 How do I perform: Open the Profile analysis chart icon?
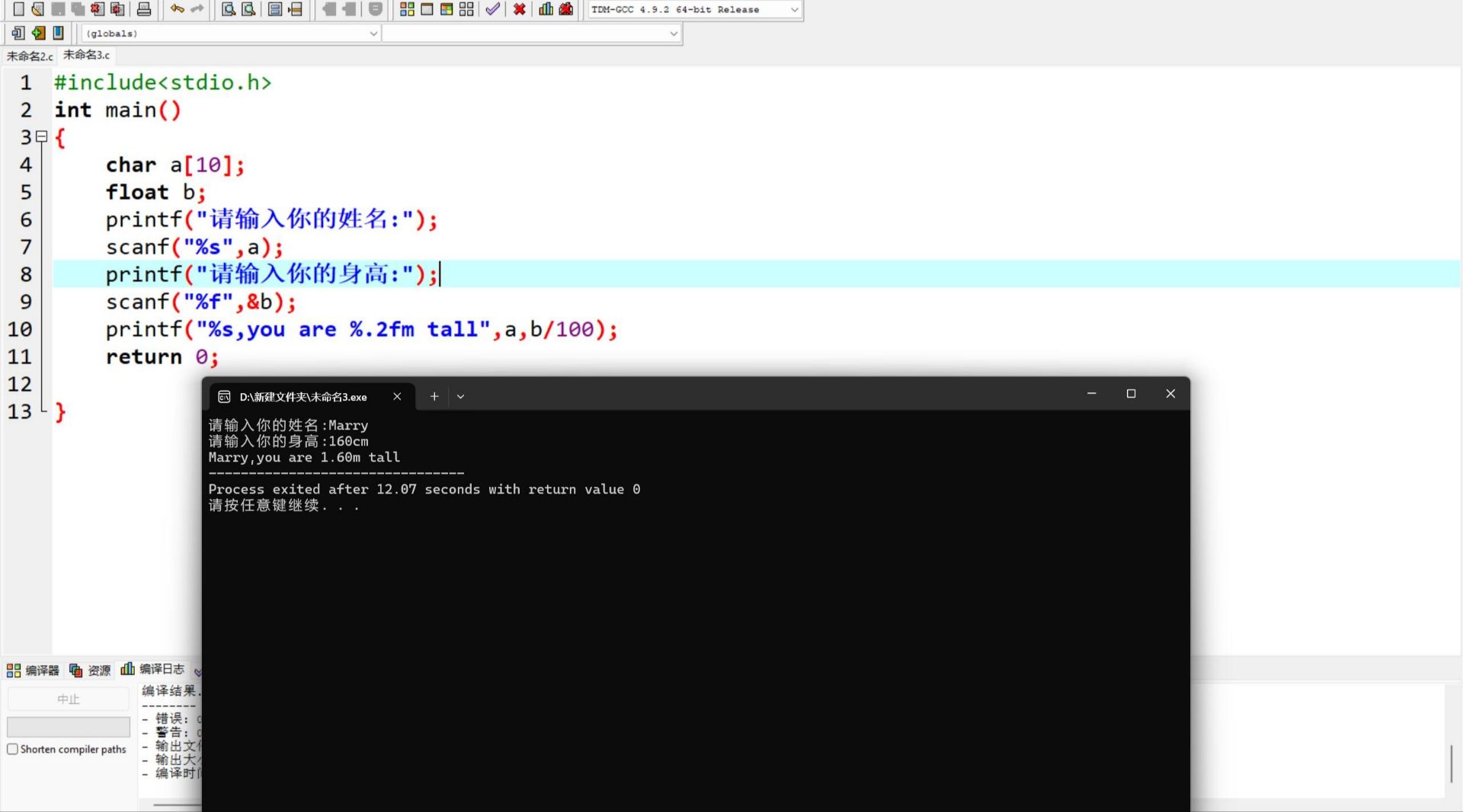546,9
